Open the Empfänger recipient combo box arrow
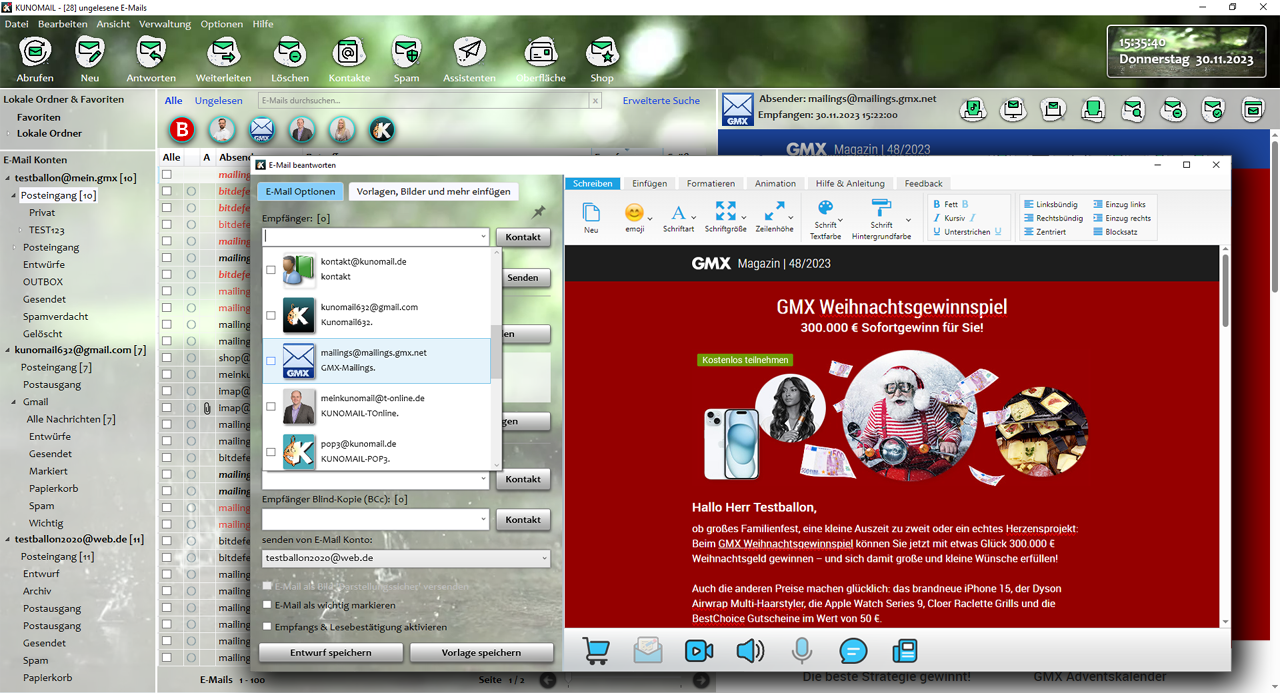 pos(483,237)
